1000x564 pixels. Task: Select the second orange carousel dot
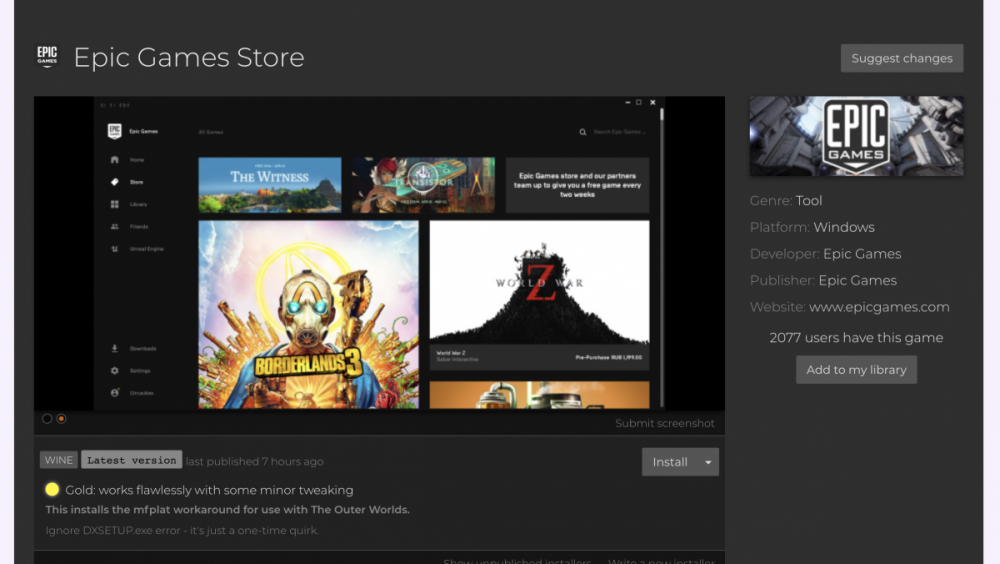tap(61, 419)
